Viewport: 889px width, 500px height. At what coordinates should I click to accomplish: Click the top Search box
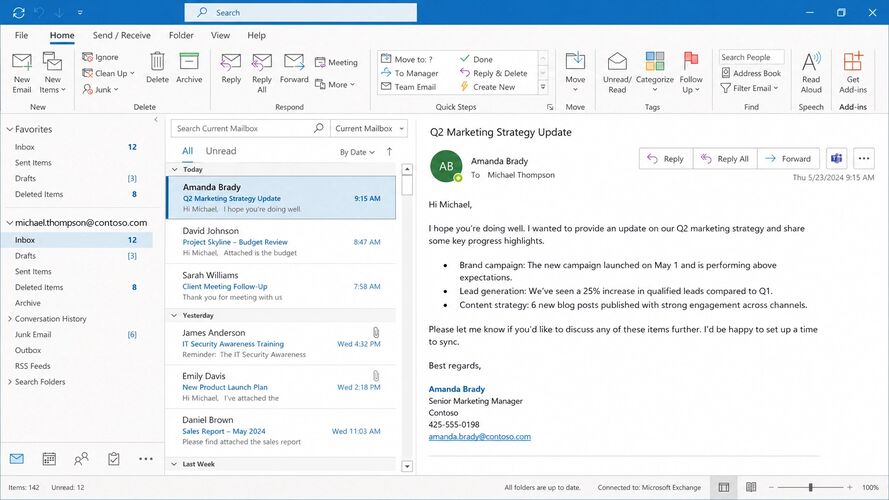pos(300,12)
